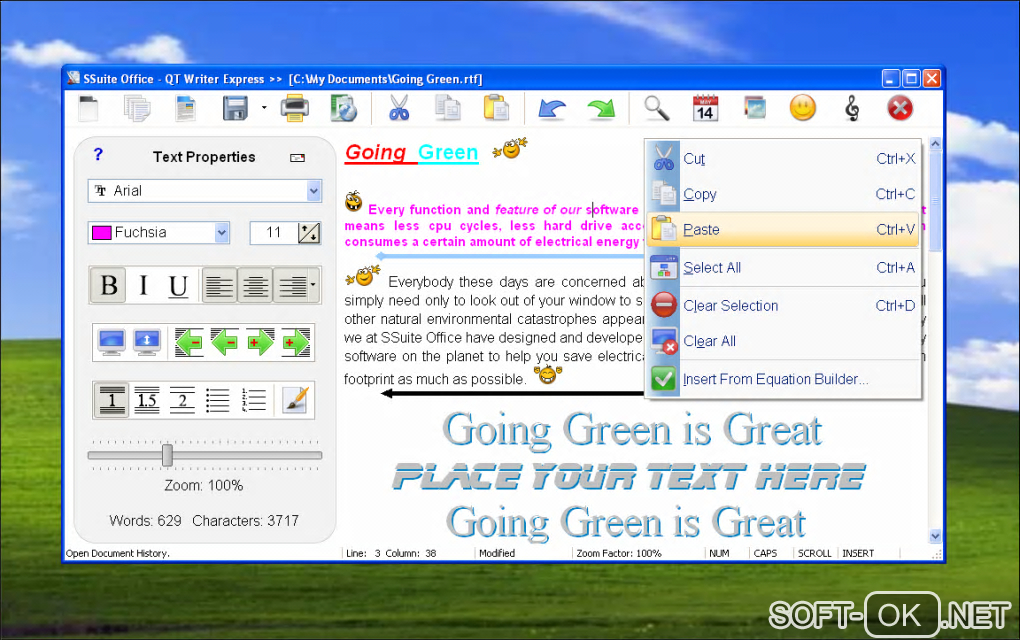Insert date with the calendar 14 icon

tap(705, 109)
